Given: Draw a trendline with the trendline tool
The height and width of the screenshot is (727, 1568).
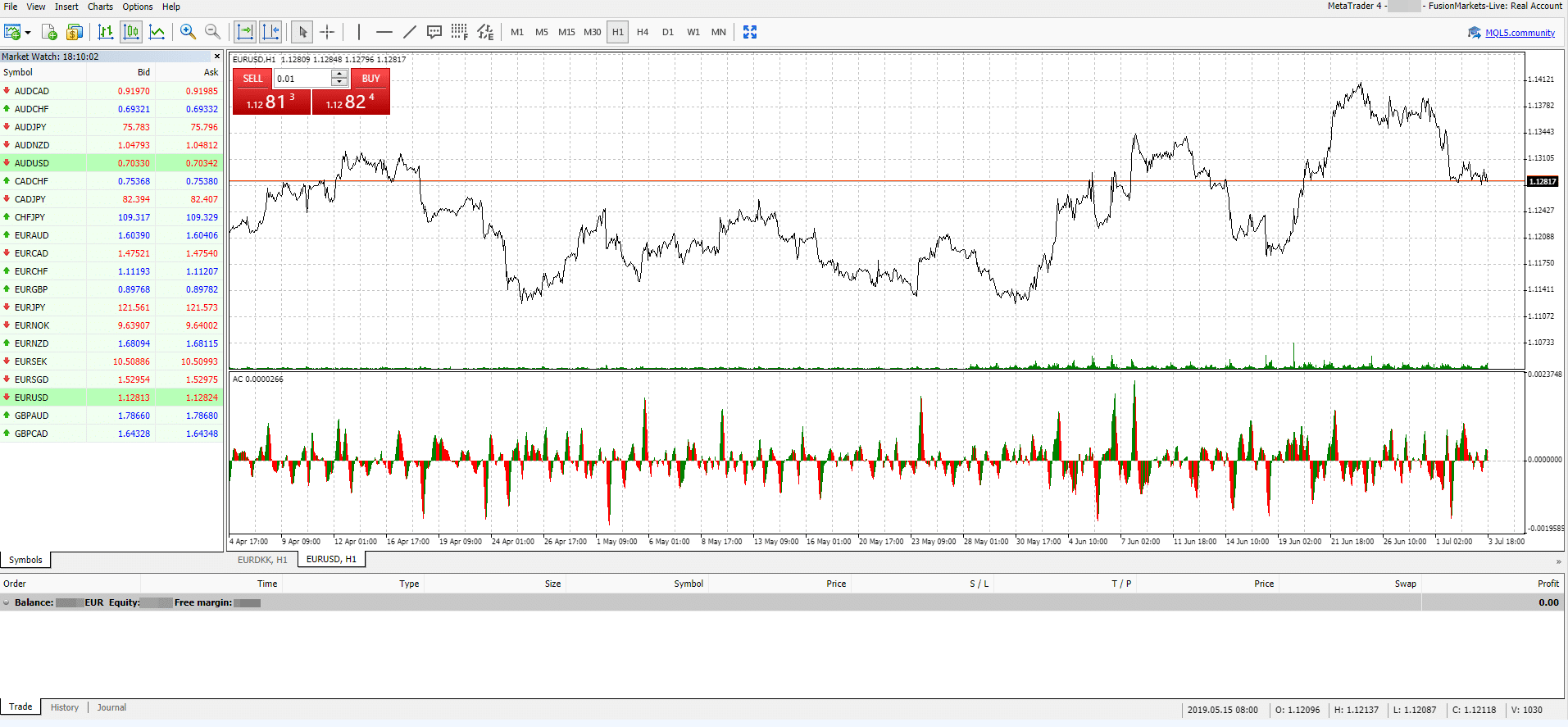Looking at the screenshot, I should pos(409,32).
